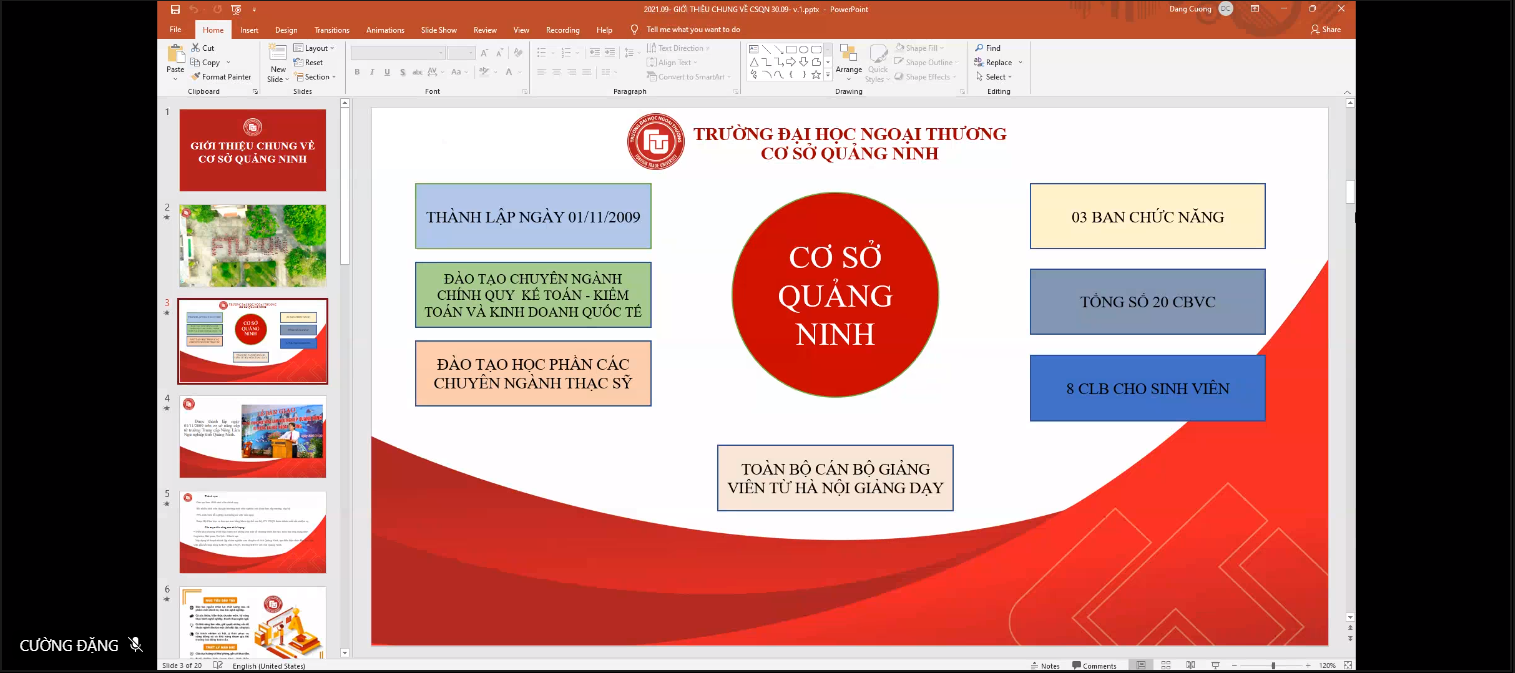Open Comments from the status bar
Viewport: 1515px width, 673px height.
(x=1095, y=666)
